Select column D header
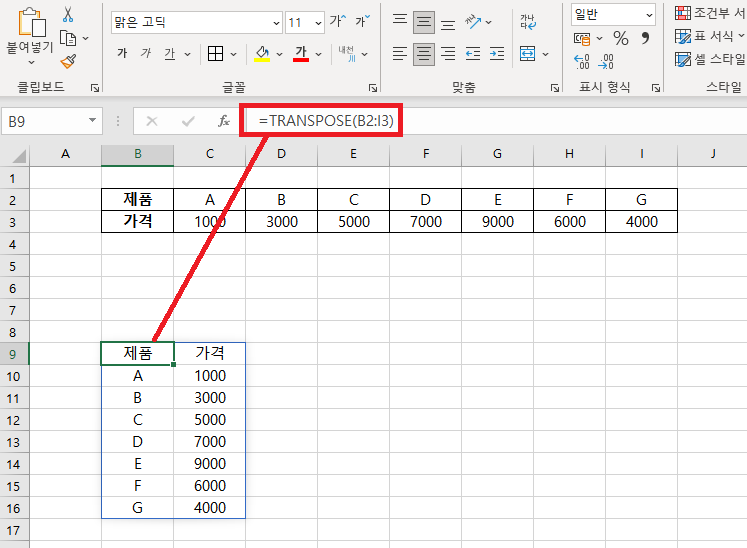 pos(282,154)
